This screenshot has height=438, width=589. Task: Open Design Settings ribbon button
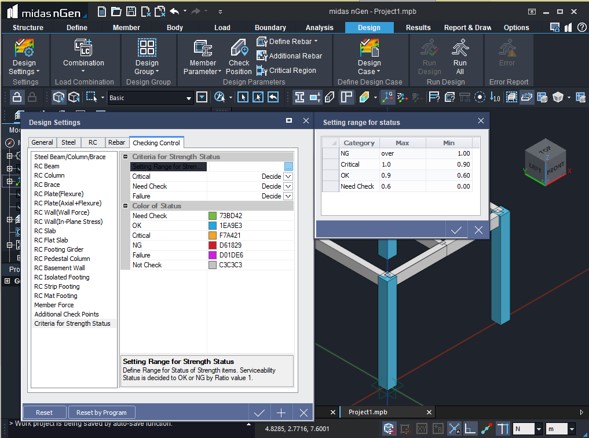pyautogui.click(x=24, y=57)
